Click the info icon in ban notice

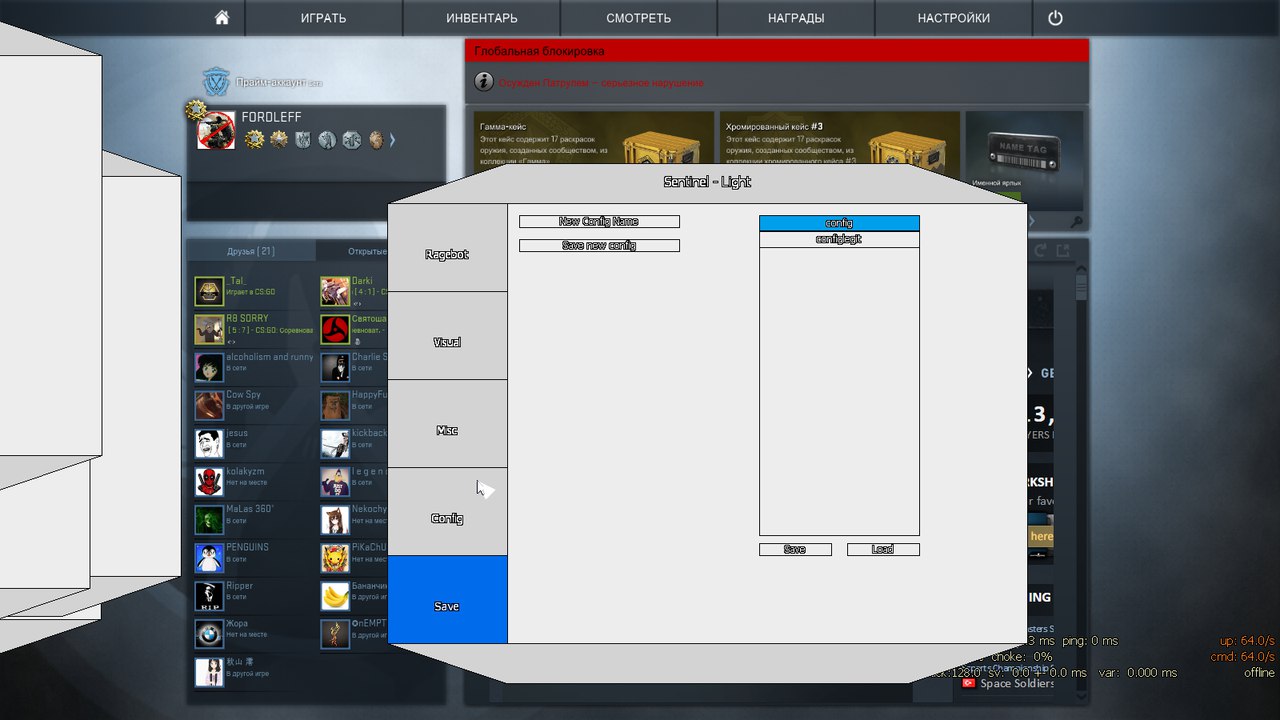[x=484, y=82]
